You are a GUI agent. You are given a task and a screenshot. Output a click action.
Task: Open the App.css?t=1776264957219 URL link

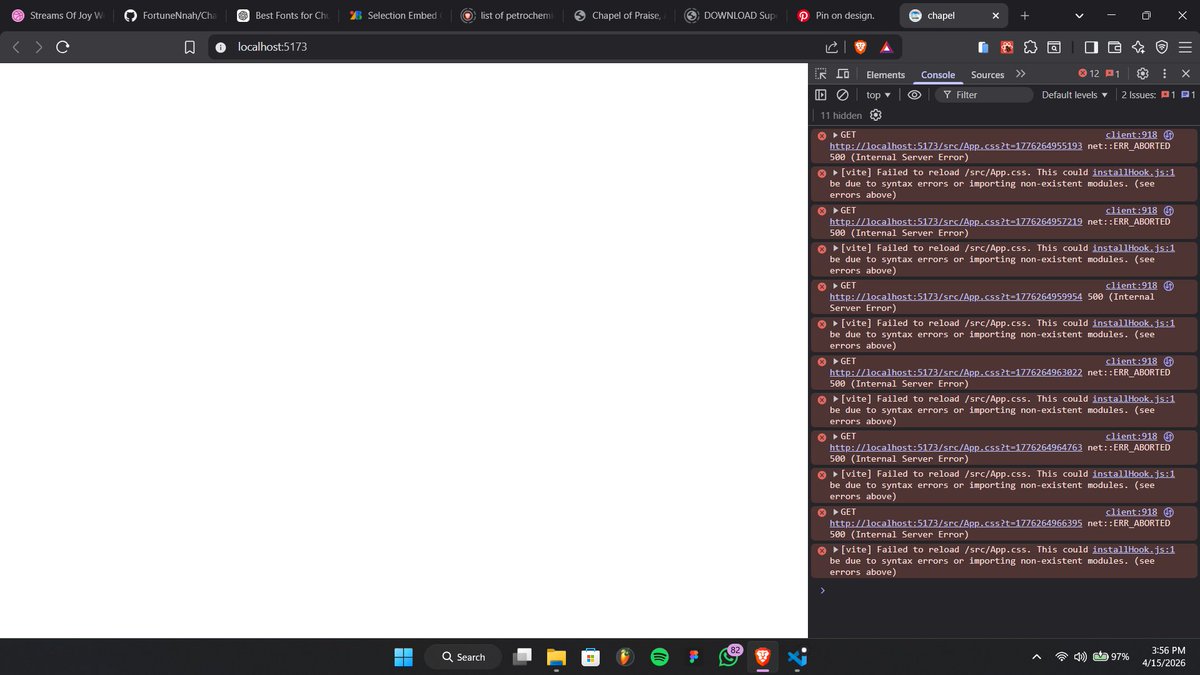[x=956, y=221]
